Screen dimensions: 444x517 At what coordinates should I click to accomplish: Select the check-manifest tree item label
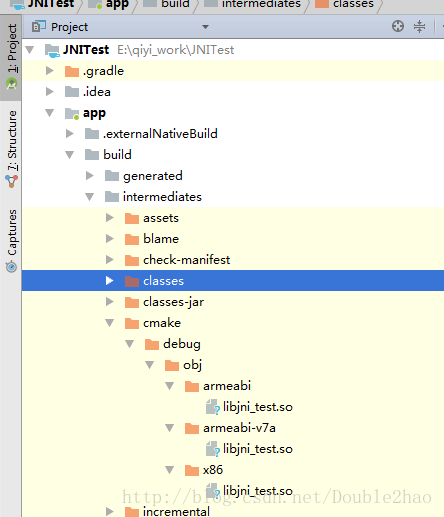(x=186, y=260)
